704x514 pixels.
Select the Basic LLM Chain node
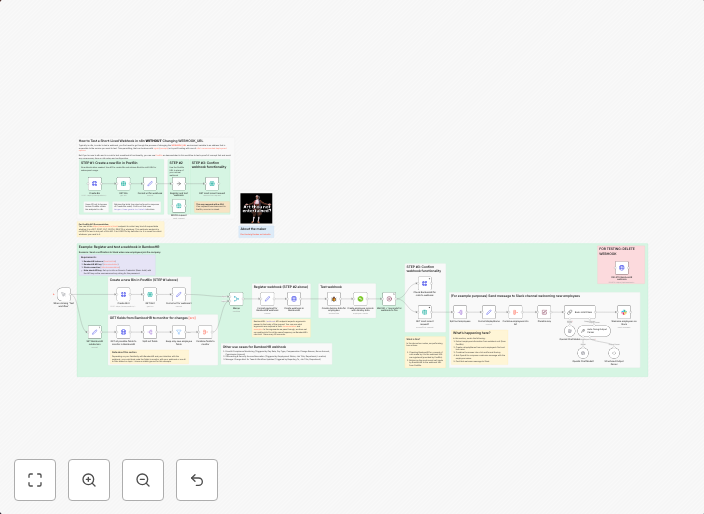[x=579, y=311]
